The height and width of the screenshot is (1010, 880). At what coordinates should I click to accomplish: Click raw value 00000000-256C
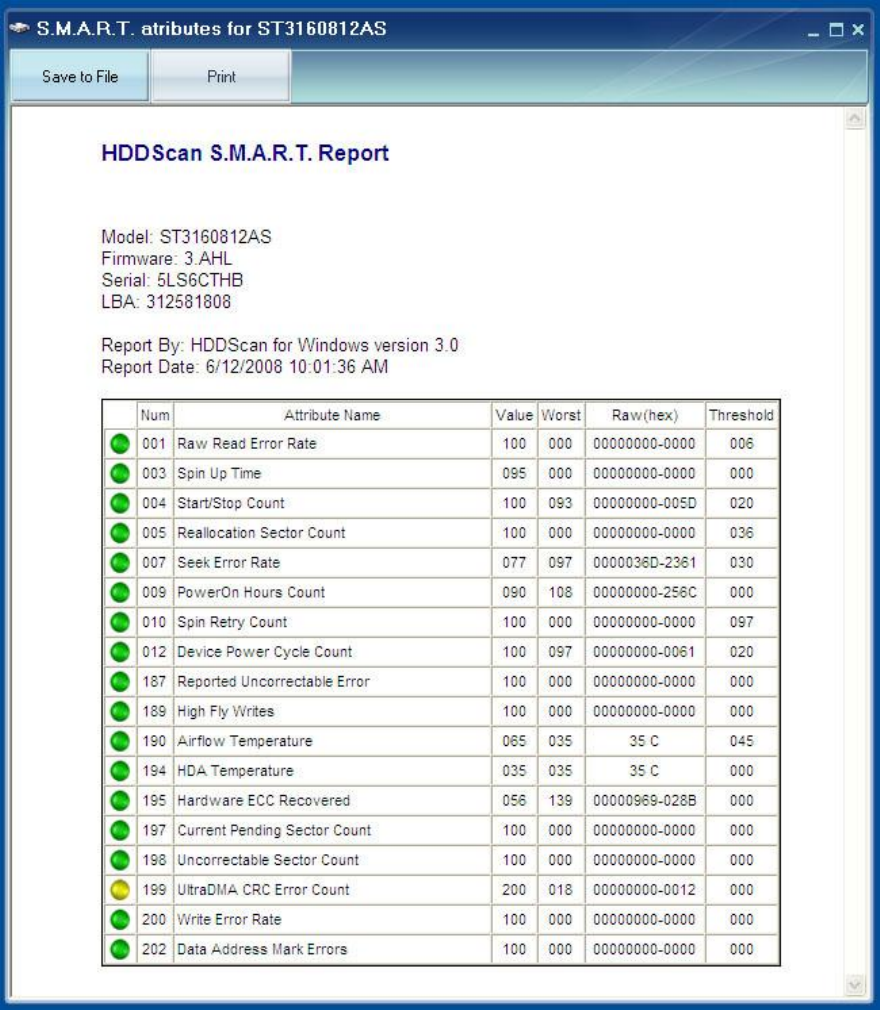645,592
